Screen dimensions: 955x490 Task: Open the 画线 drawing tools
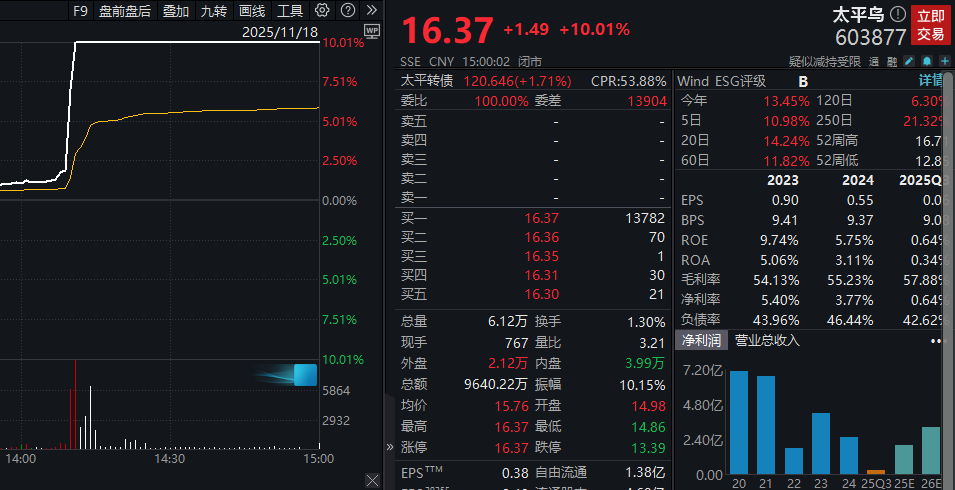252,10
